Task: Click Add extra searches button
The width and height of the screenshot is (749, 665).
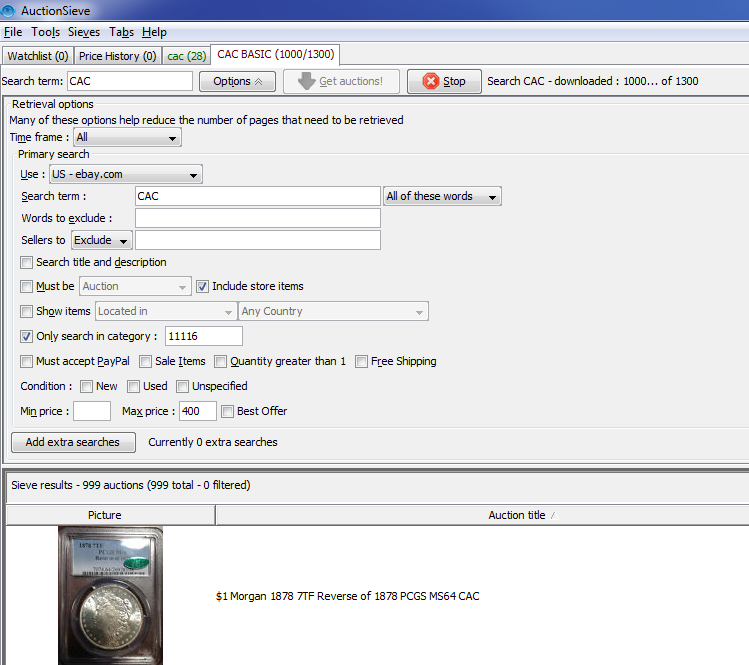Action: [x=73, y=442]
